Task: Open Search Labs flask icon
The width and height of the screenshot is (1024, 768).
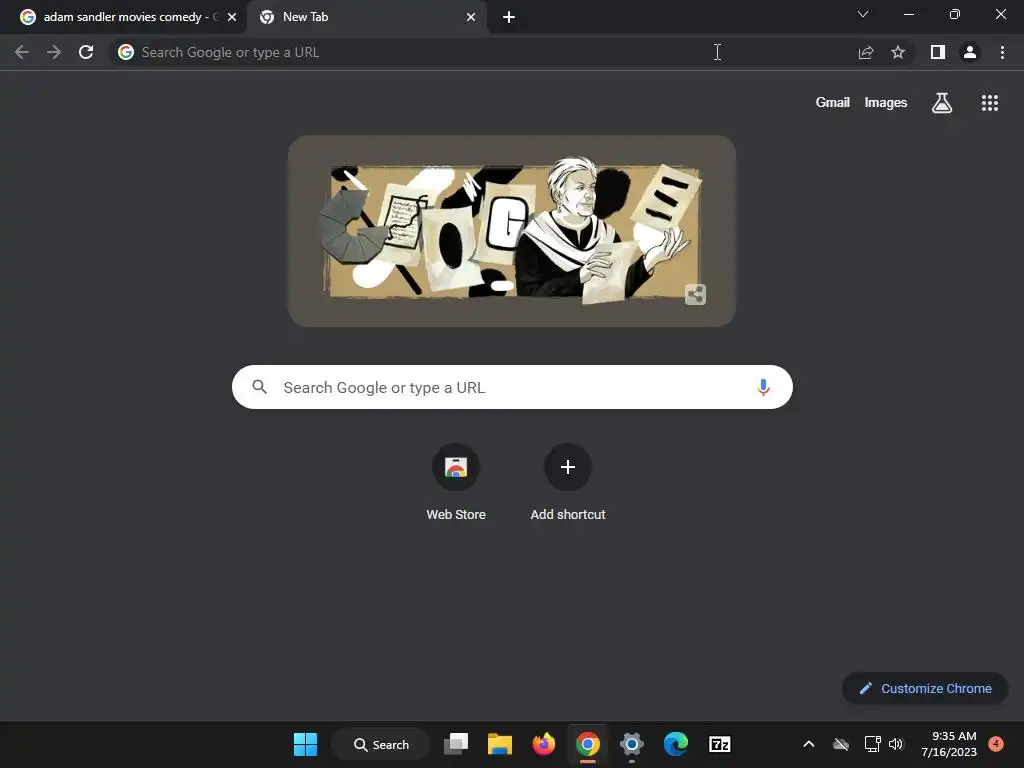Action: [x=942, y=103]
